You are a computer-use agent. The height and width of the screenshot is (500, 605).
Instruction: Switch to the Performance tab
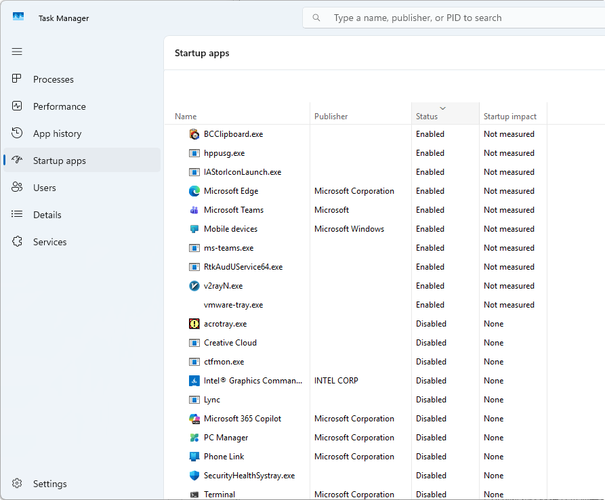pos(82,106)
